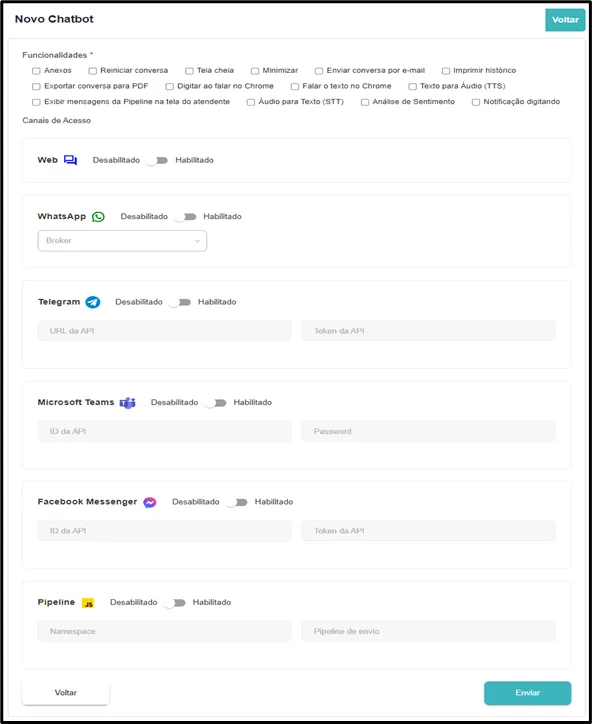Focus the Telegram URL da API field
Viewport: 592px width, 724px height.
(164, 331)
